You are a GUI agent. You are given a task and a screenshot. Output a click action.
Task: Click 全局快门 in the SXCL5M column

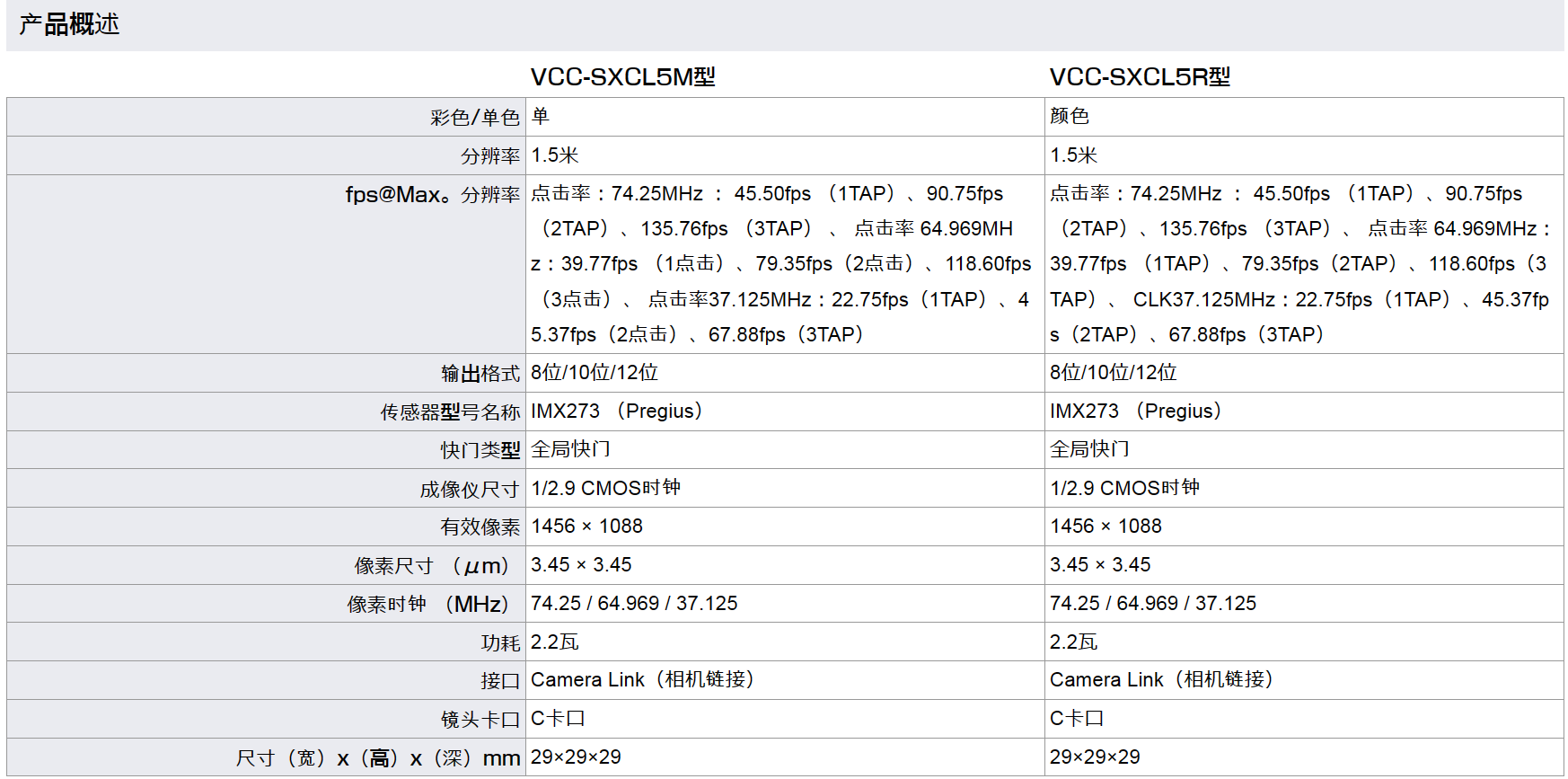tap(570, 449)
